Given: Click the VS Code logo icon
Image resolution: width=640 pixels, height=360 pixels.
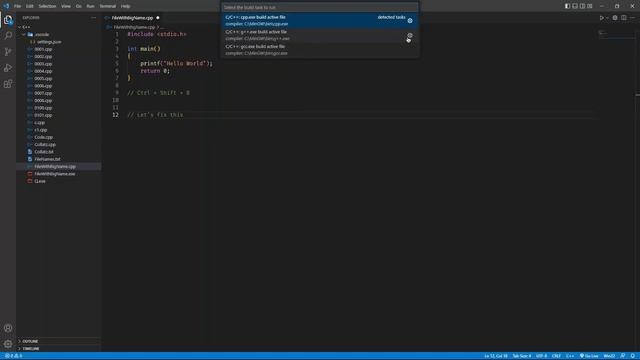Looking at the screenshot, I should pos(6,6).
